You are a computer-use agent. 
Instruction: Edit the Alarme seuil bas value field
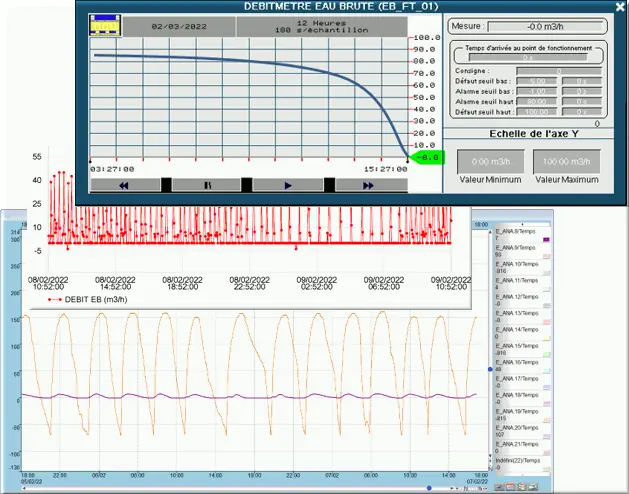coord(536,91)
